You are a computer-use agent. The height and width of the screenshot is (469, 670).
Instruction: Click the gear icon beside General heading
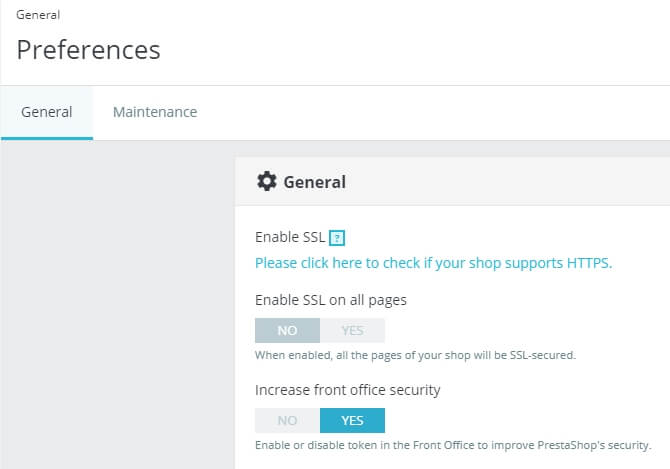click(x=267, y=181)
